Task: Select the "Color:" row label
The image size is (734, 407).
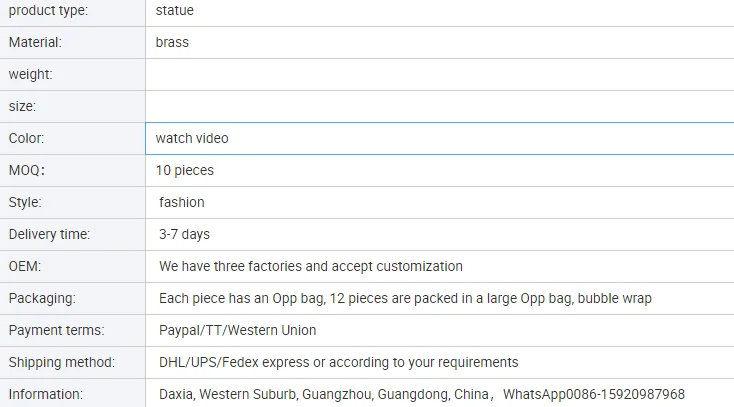Action: (27, 139)
